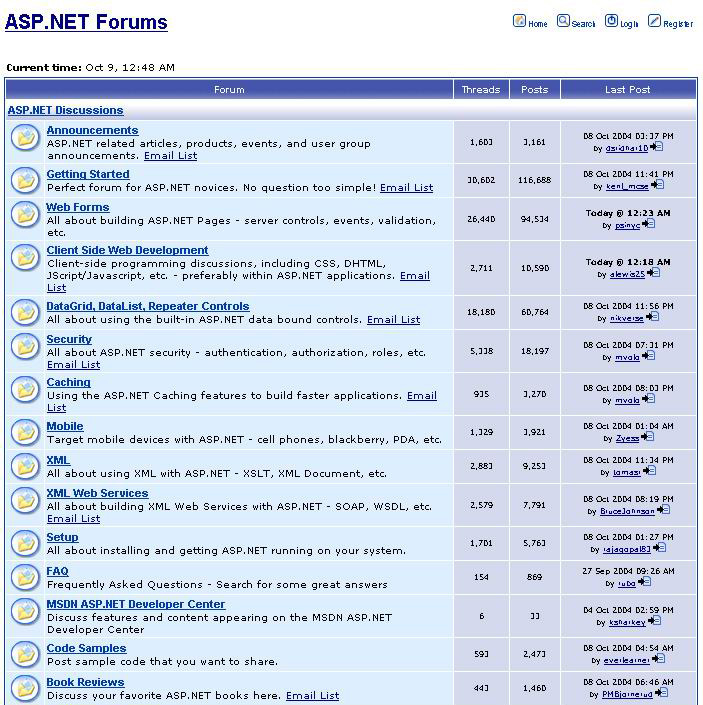Image resolution: width=703 pixels, height=705 pixels.
Task: Open the Mobile forum
Action: [x=65, y=426]
